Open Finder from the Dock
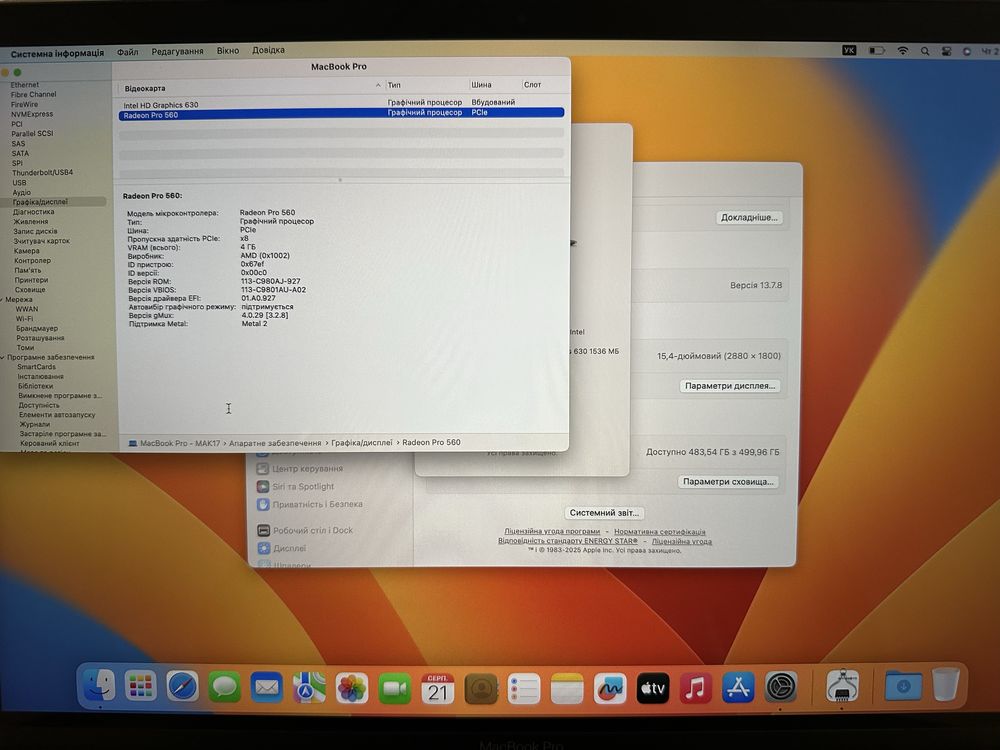This screenshot has width=1000, height=750. tap(99, 686)
